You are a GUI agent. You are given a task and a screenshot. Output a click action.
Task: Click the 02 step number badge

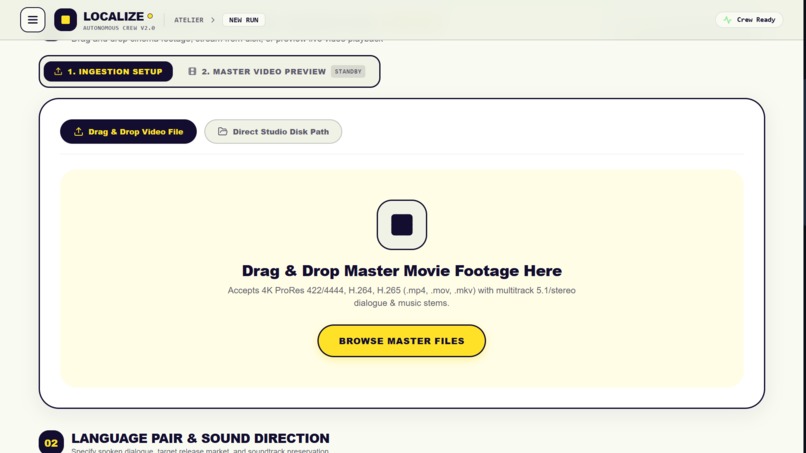pyautogui.click(x=51, y=442)
